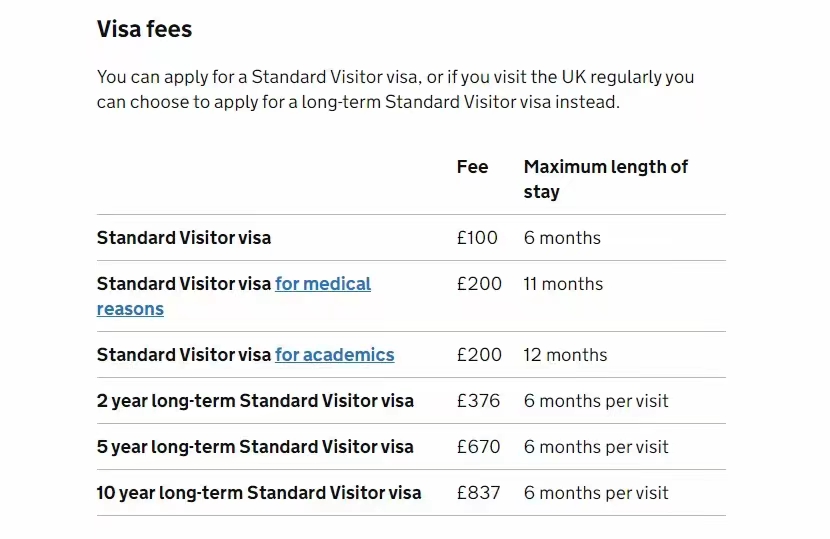Image resolution: width=830 pixels, height=539 pixels.
Task: Click the 'Visa fees' heading
Action: point(144,29)
